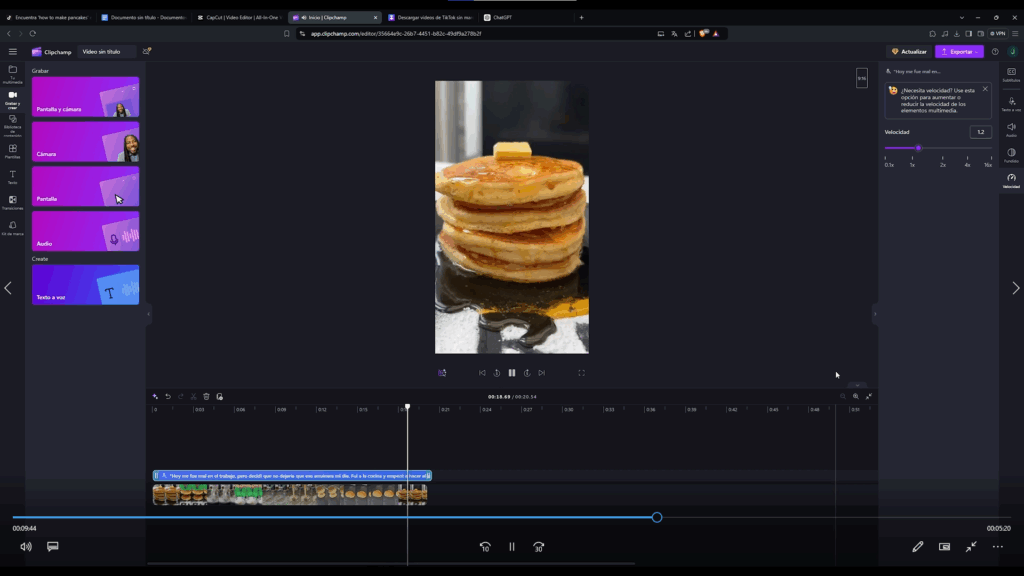Open the Fundido properties tab
The width and height of the screenshot is (1024, 576).
pos(1011,154)
